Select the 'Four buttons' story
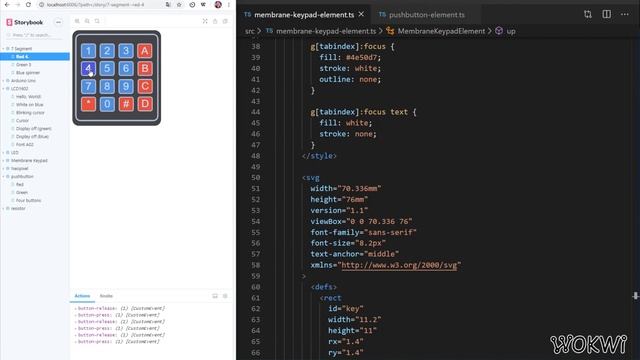Screen dimensions: 640x360 point(29,200)
